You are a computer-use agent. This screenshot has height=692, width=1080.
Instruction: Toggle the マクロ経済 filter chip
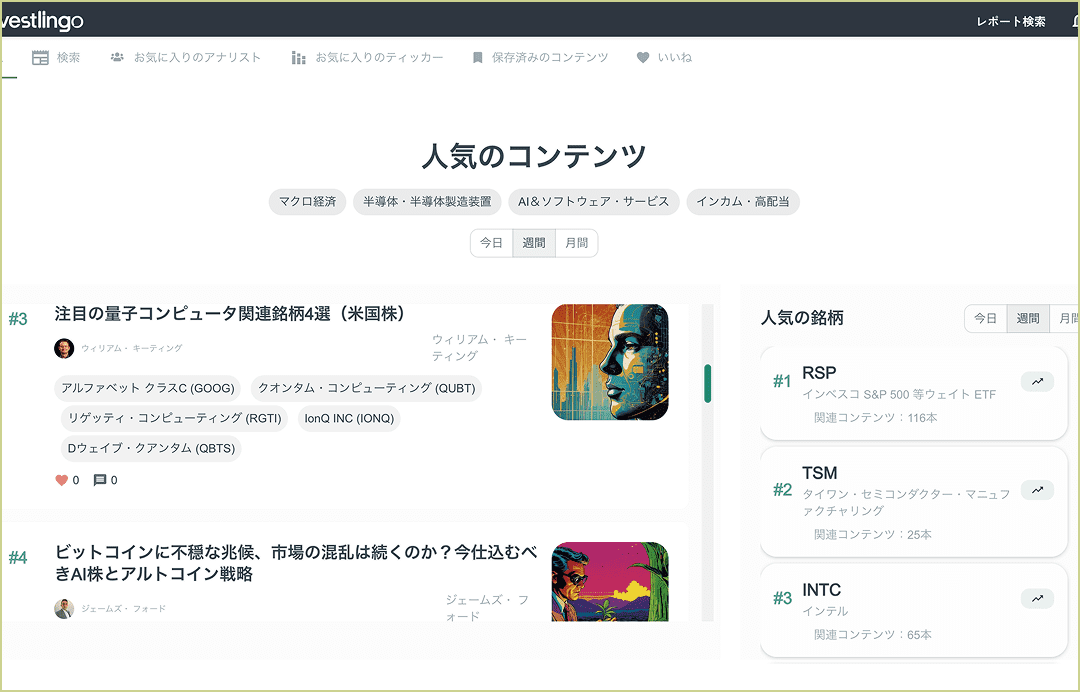point(307,201)
